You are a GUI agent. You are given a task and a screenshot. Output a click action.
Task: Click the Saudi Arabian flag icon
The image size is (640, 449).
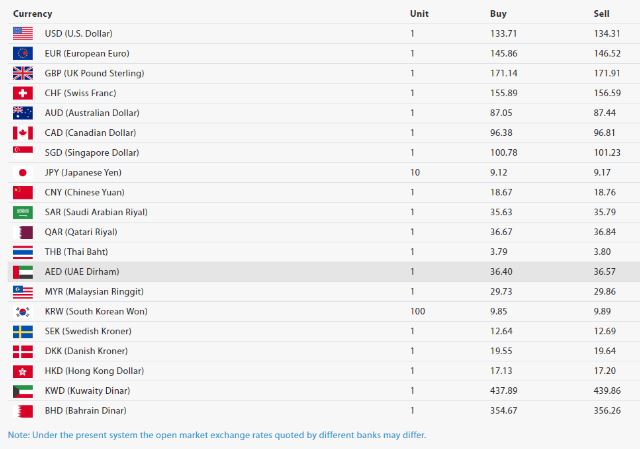point(23,212)
